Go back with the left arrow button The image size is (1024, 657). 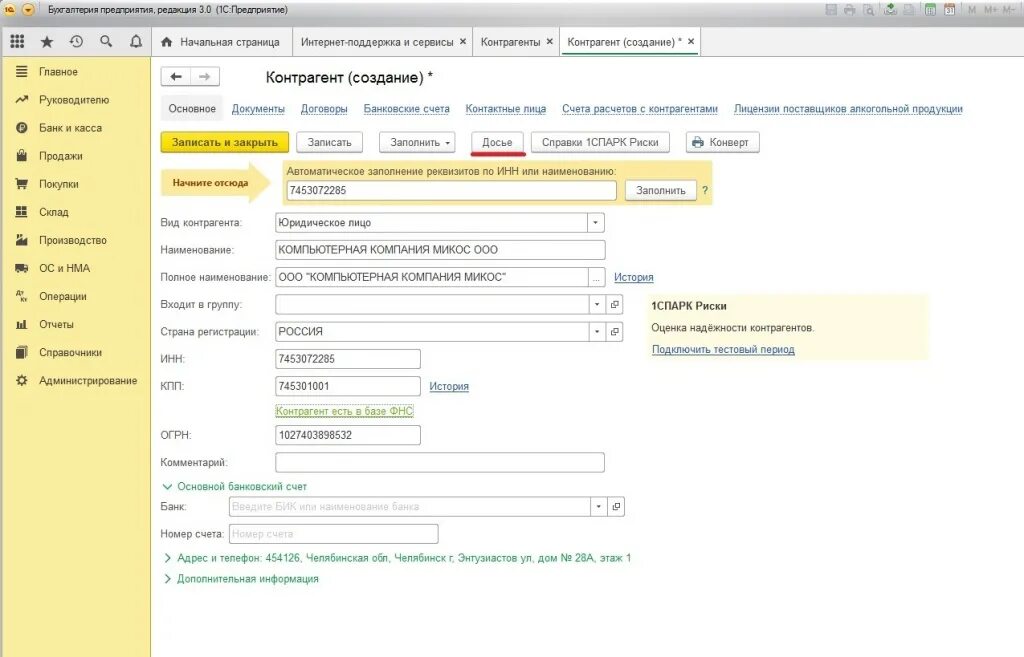[x=176, y=76]
